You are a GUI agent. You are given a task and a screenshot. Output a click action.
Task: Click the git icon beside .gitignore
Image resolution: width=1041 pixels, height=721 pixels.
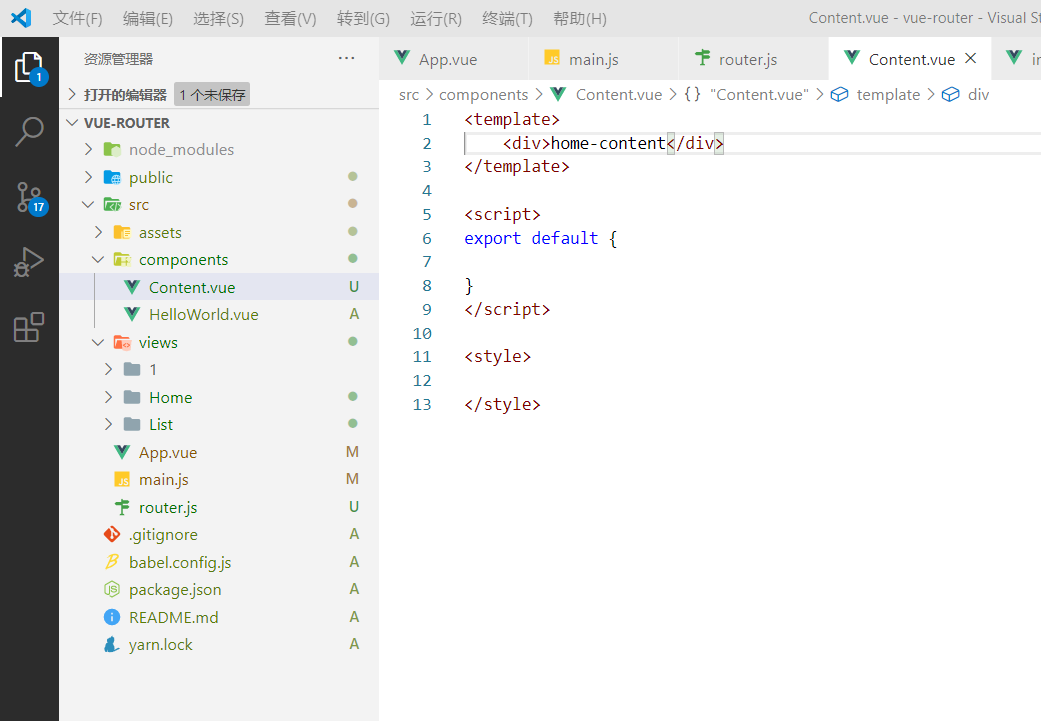[x=112, y=534]
